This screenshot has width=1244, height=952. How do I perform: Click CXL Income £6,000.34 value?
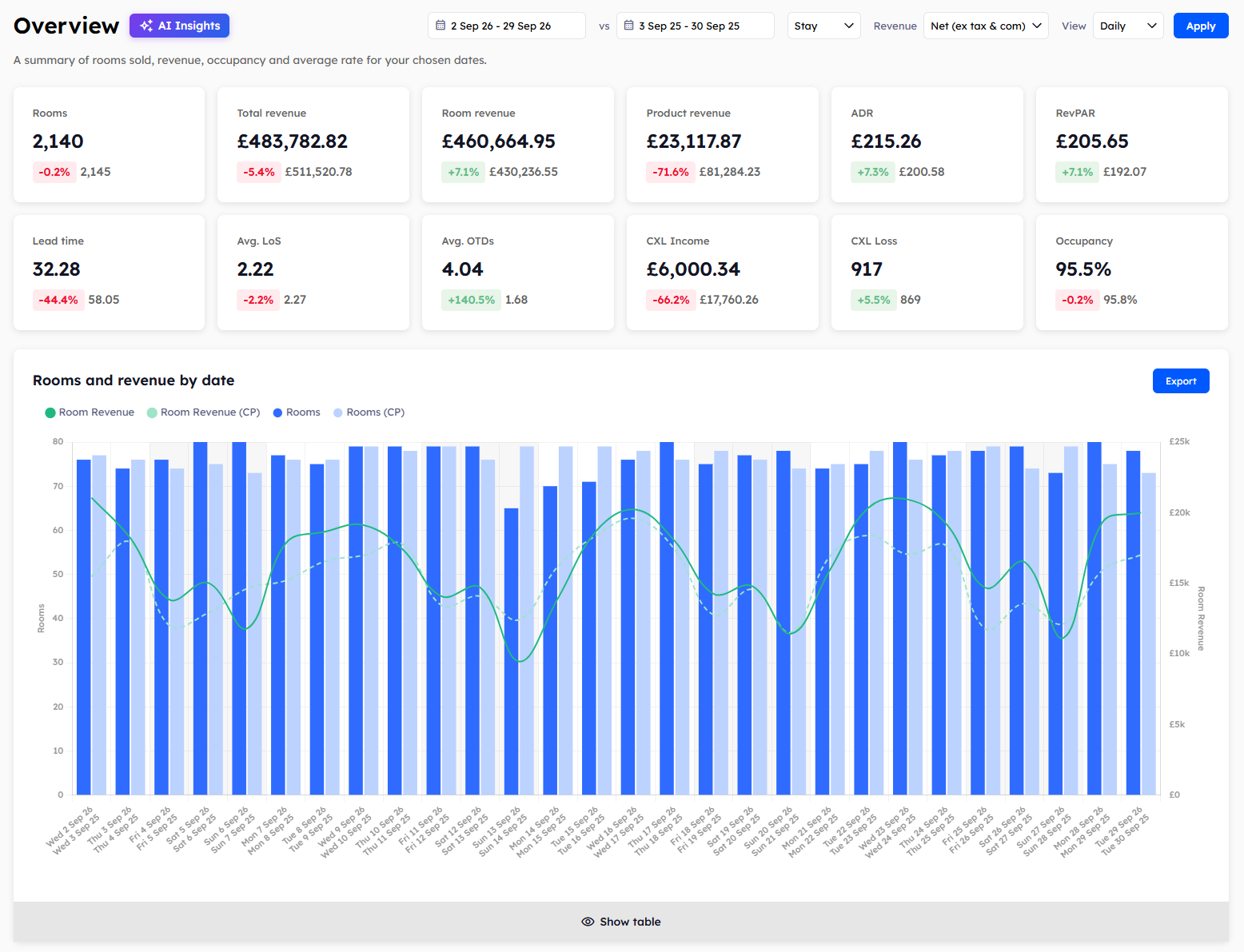(x=693, y=269)
